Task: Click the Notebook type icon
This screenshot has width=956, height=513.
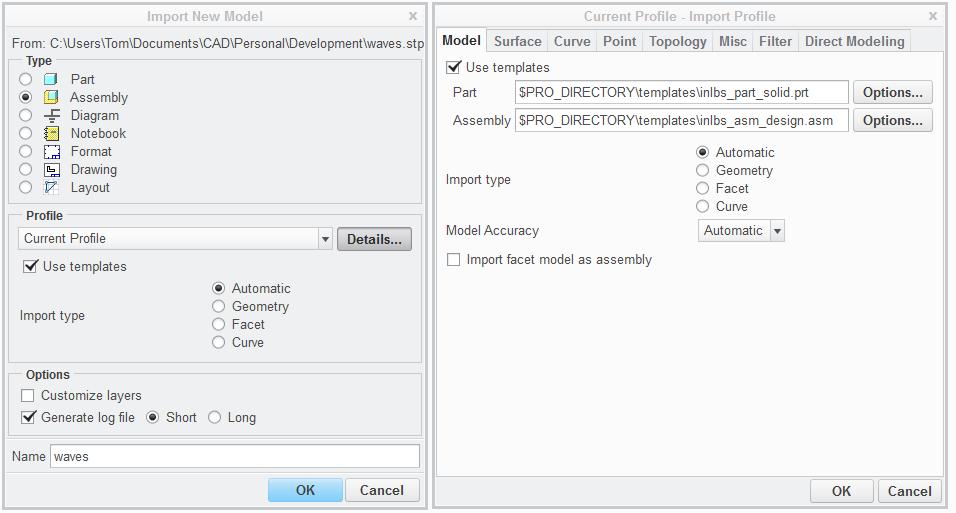Action: pos(51,134)
